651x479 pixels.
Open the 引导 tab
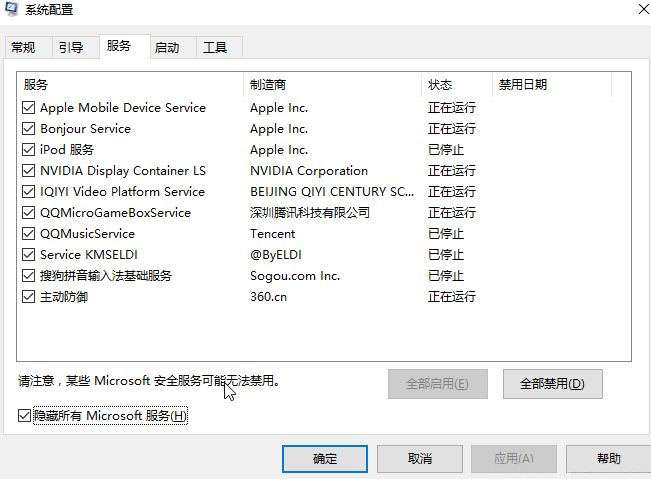(x=71, y=47)
